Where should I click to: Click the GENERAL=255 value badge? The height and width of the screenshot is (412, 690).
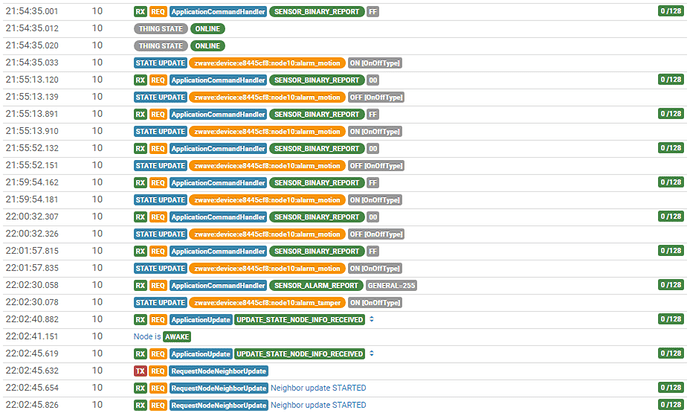[392, 285]
